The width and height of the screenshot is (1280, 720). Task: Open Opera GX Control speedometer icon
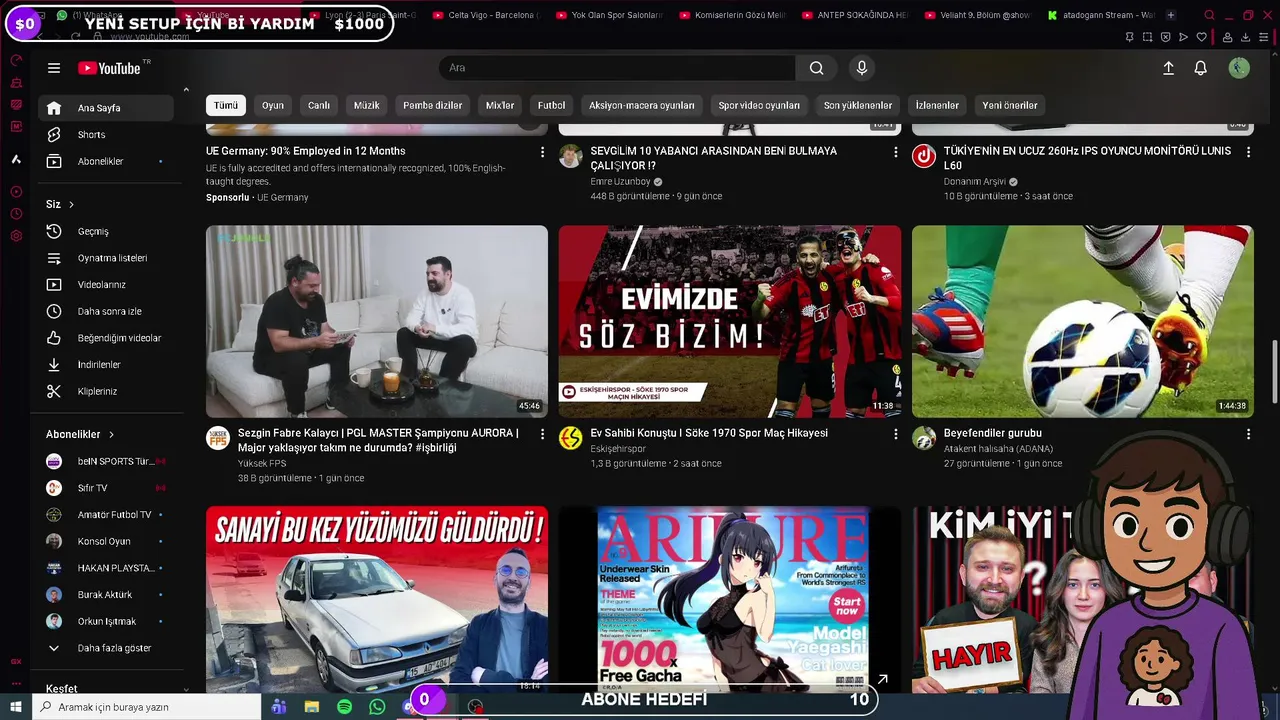[16, 60]
